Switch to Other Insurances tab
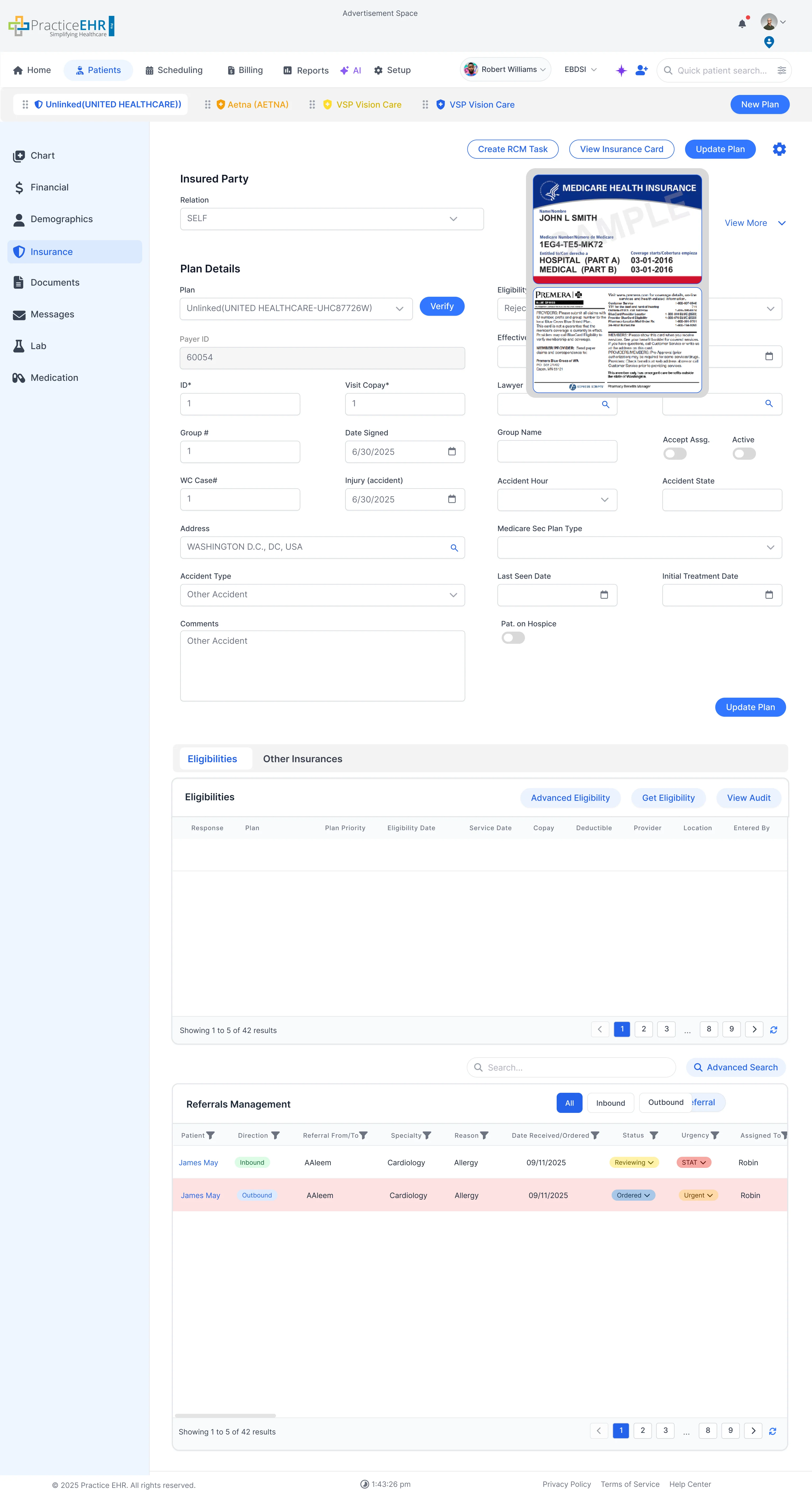812x1499 pixels. (302, 759)
